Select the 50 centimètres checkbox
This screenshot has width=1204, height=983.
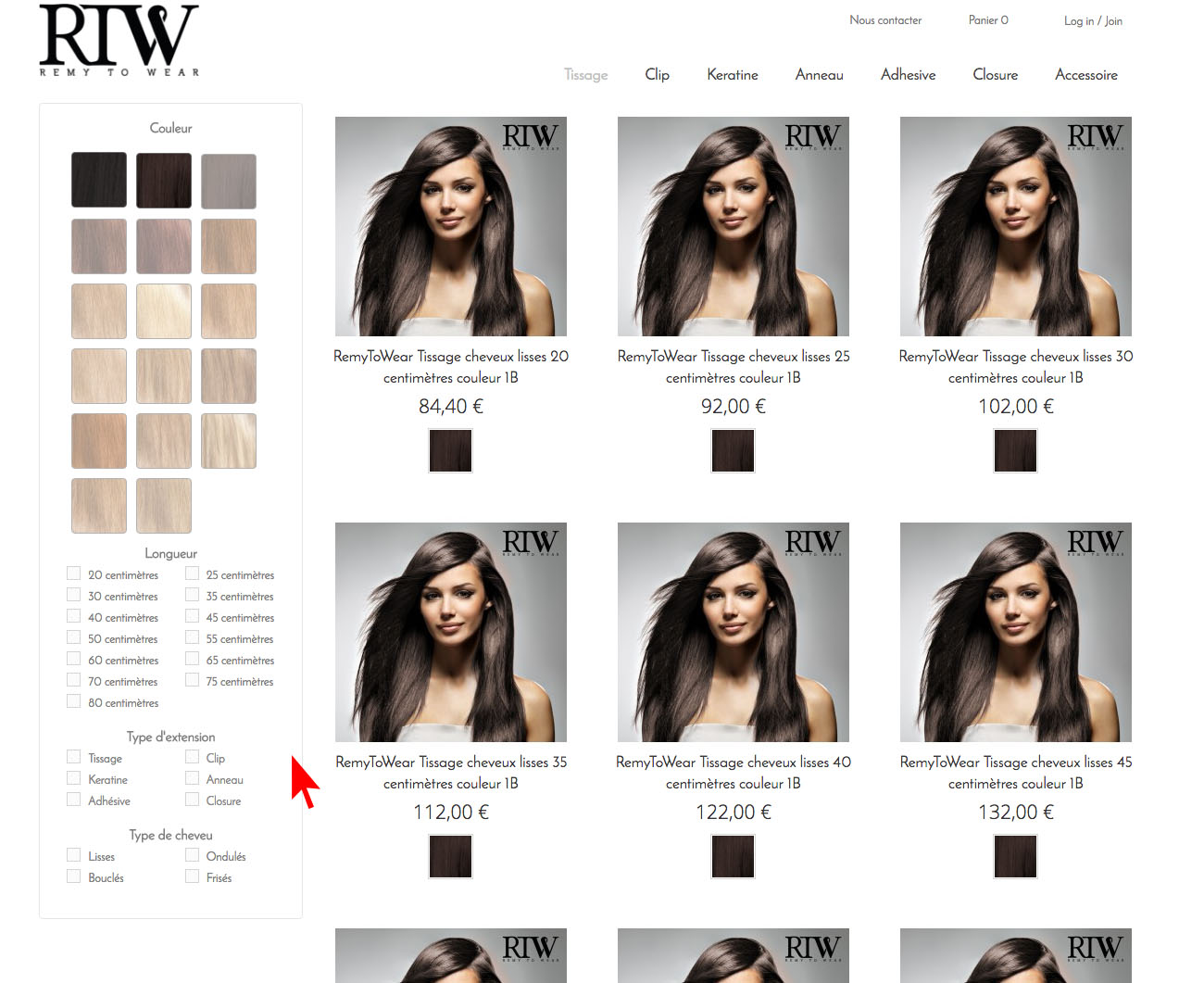tap(73, 637)
